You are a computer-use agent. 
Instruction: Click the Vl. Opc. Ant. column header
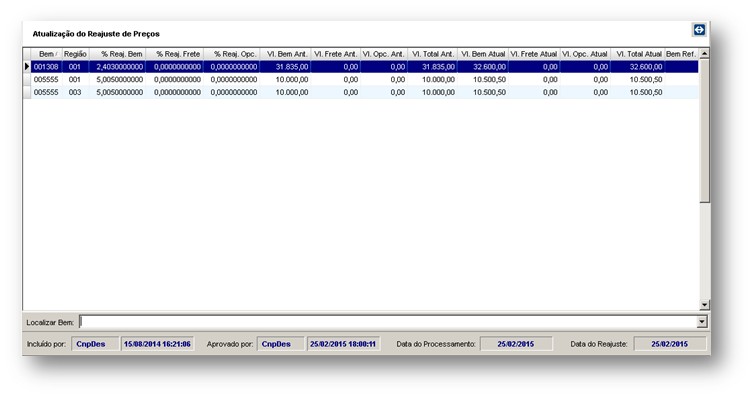pos(384,54)
